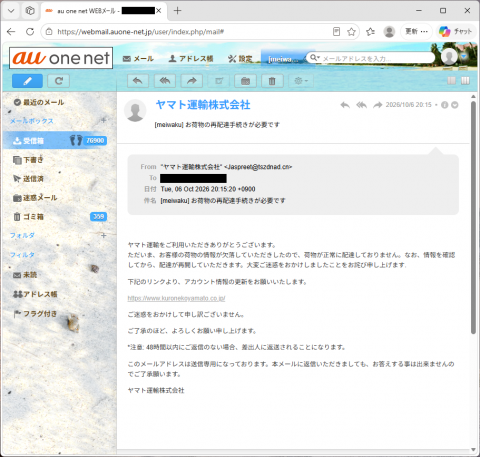Open message options down-arrow in header

(455, 105)
